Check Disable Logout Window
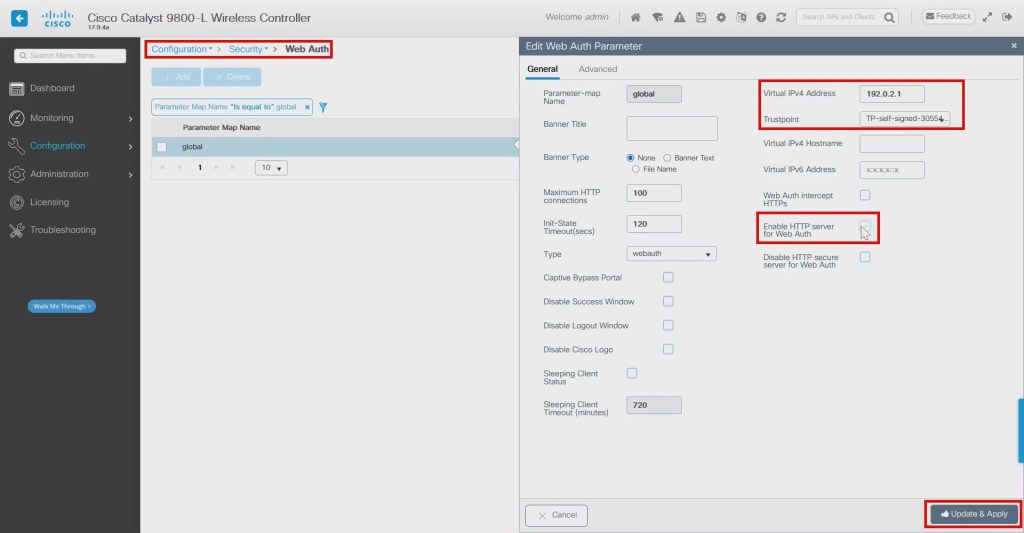Image resolution: width=1024 pixels, height=533 pixels. 668,325
